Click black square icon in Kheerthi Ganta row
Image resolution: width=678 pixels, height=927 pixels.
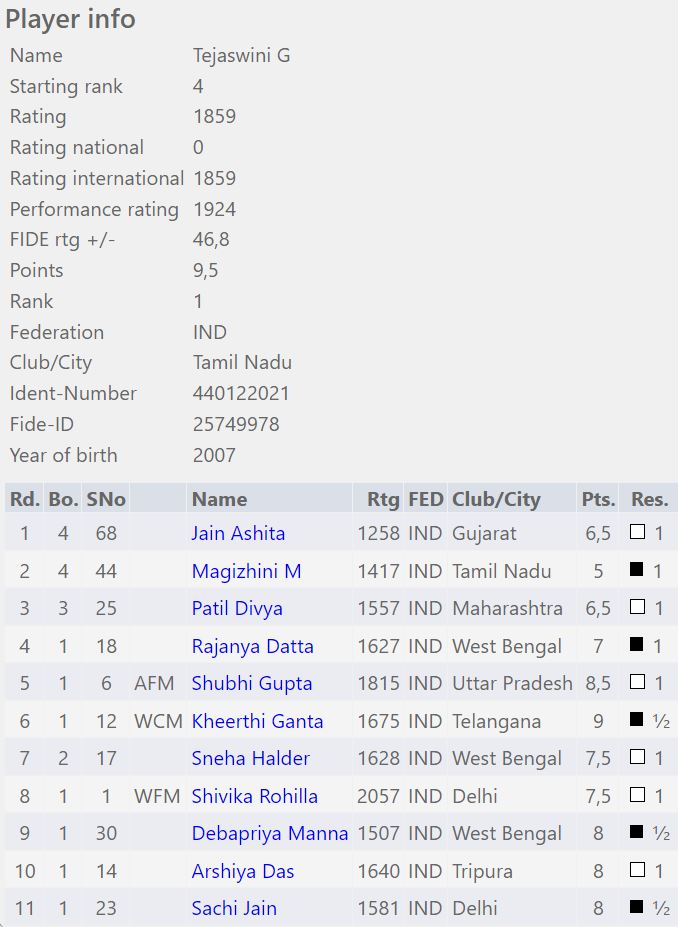(x=637, y=720)
